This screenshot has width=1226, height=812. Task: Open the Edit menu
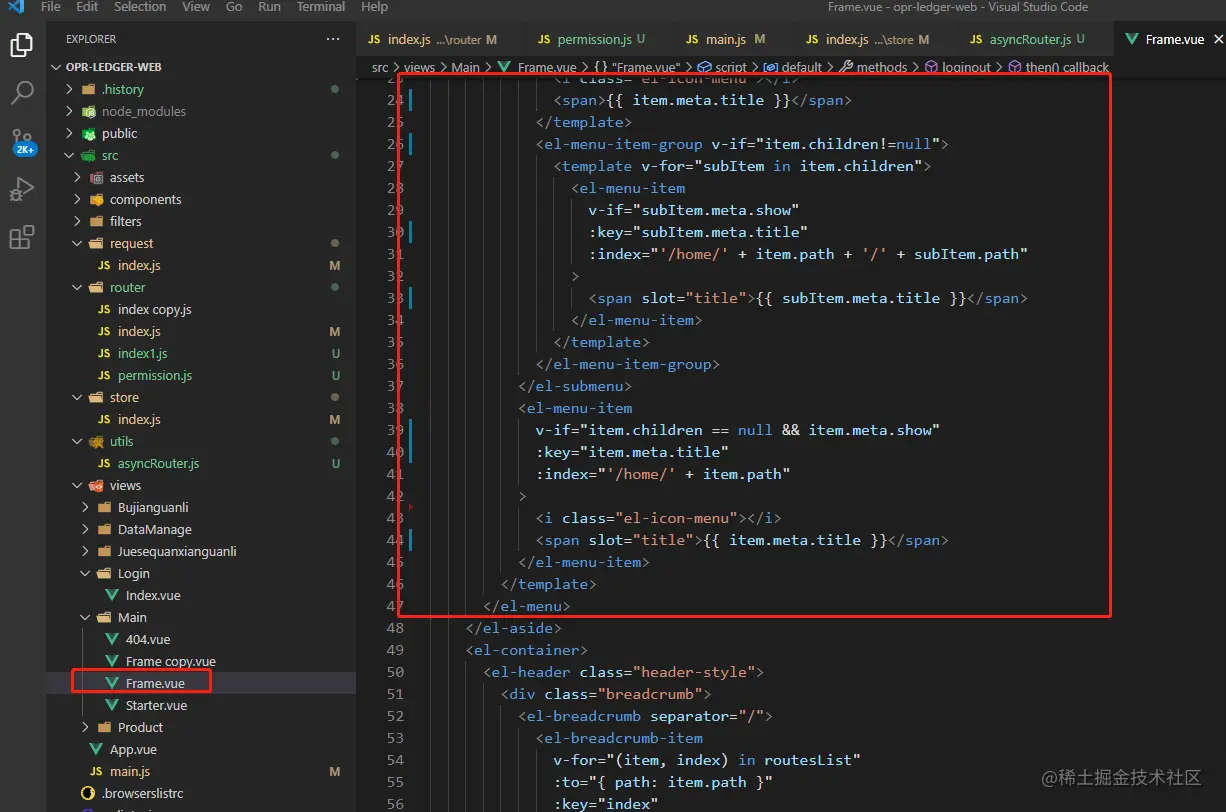coord(87,7)
